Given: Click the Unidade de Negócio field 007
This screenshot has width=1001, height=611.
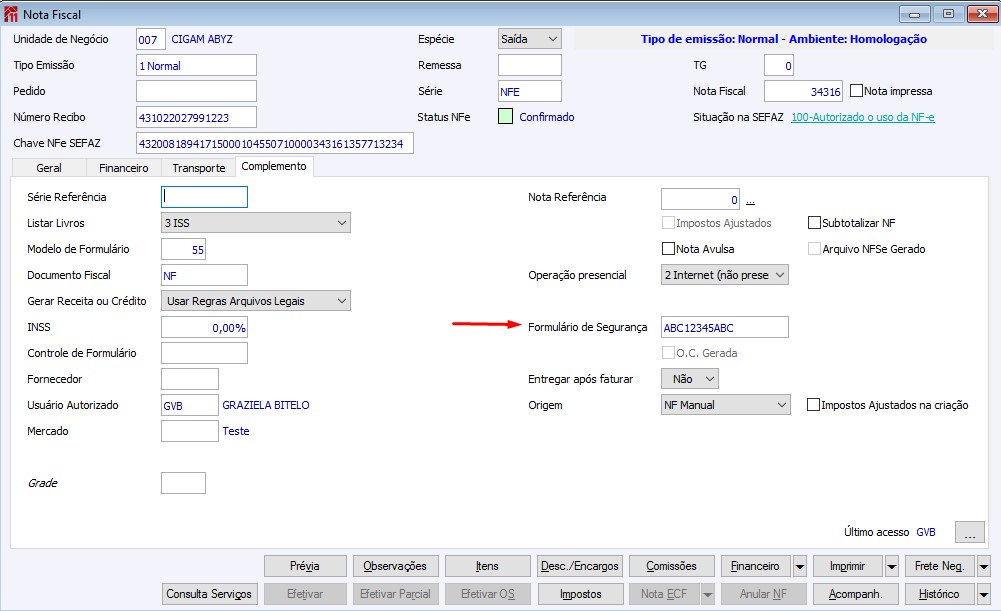Looking at the screenshot, I should click(151, 39).
